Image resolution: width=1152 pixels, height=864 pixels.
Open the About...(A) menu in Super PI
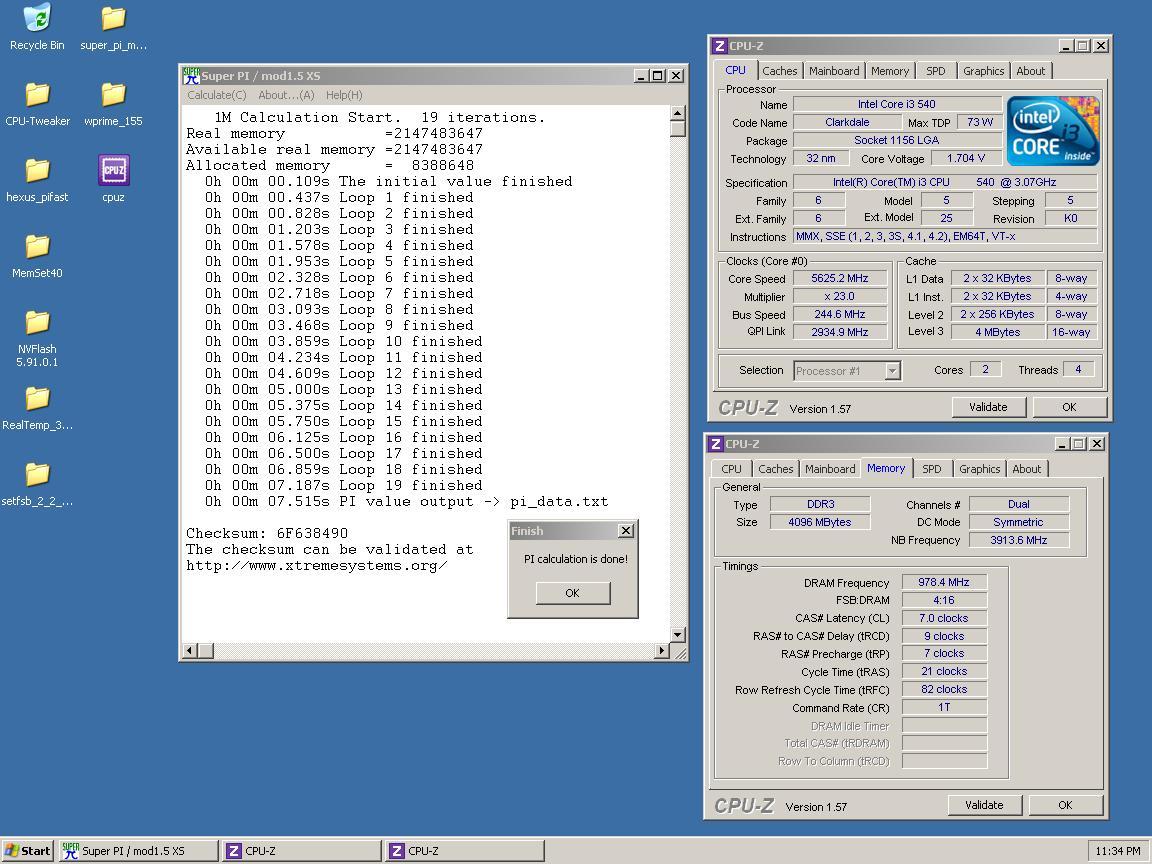[286, 96]
